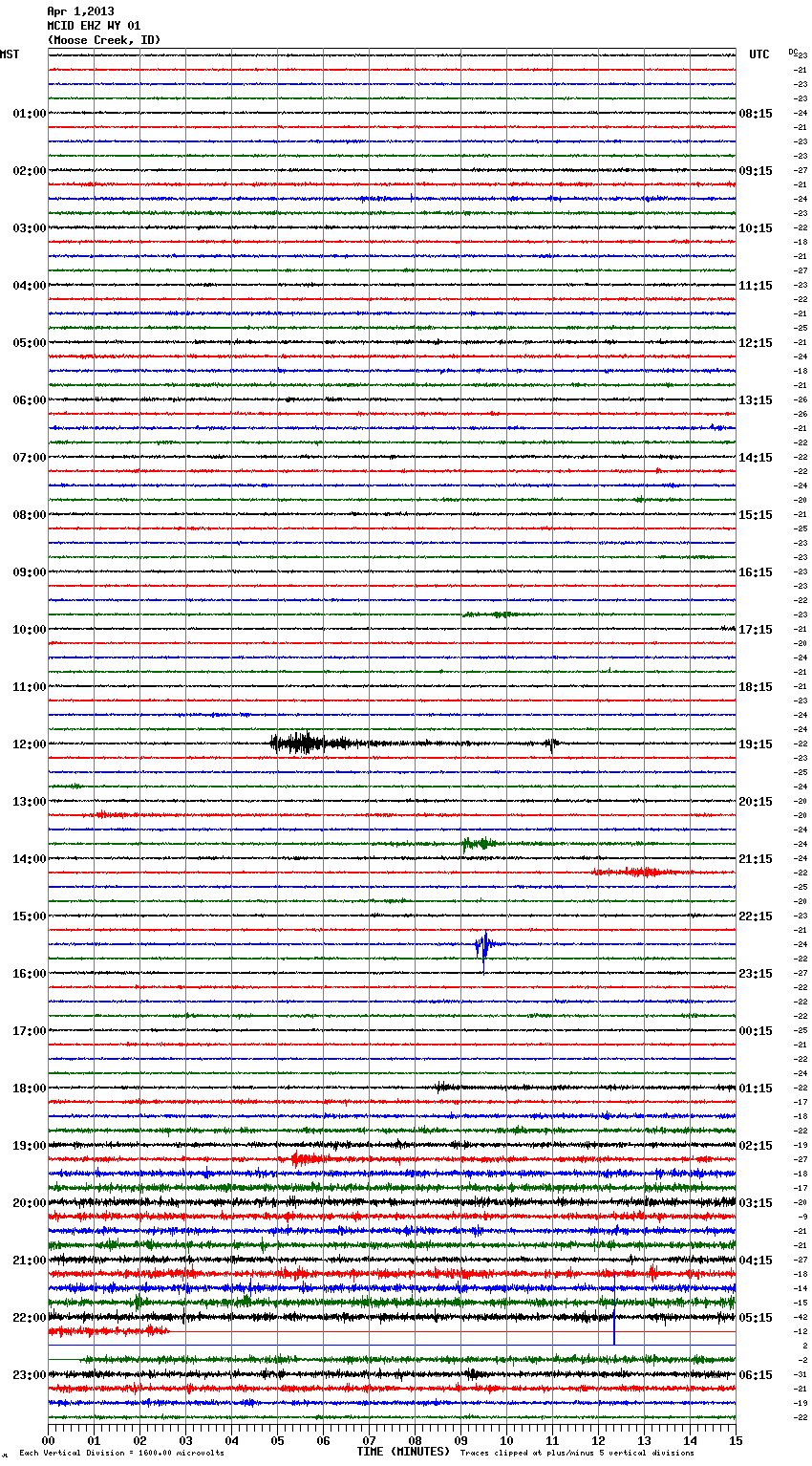Click the '14:15' UTC time label
Screen dimensions: 812x1466
coord(756,458)
